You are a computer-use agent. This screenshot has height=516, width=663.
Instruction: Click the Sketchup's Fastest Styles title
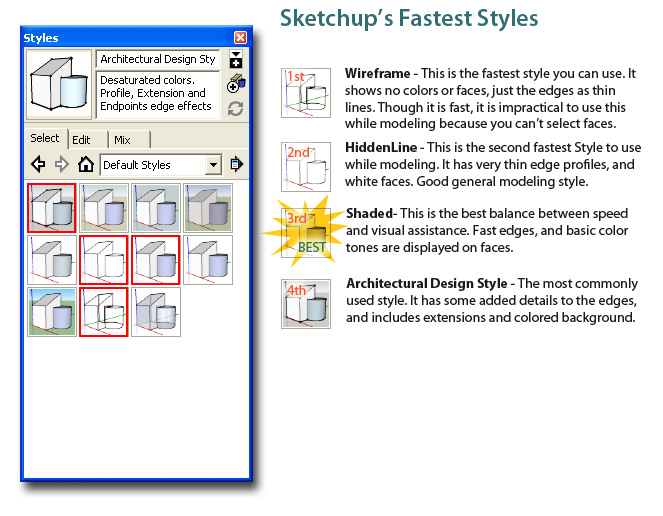pos(409,19)
